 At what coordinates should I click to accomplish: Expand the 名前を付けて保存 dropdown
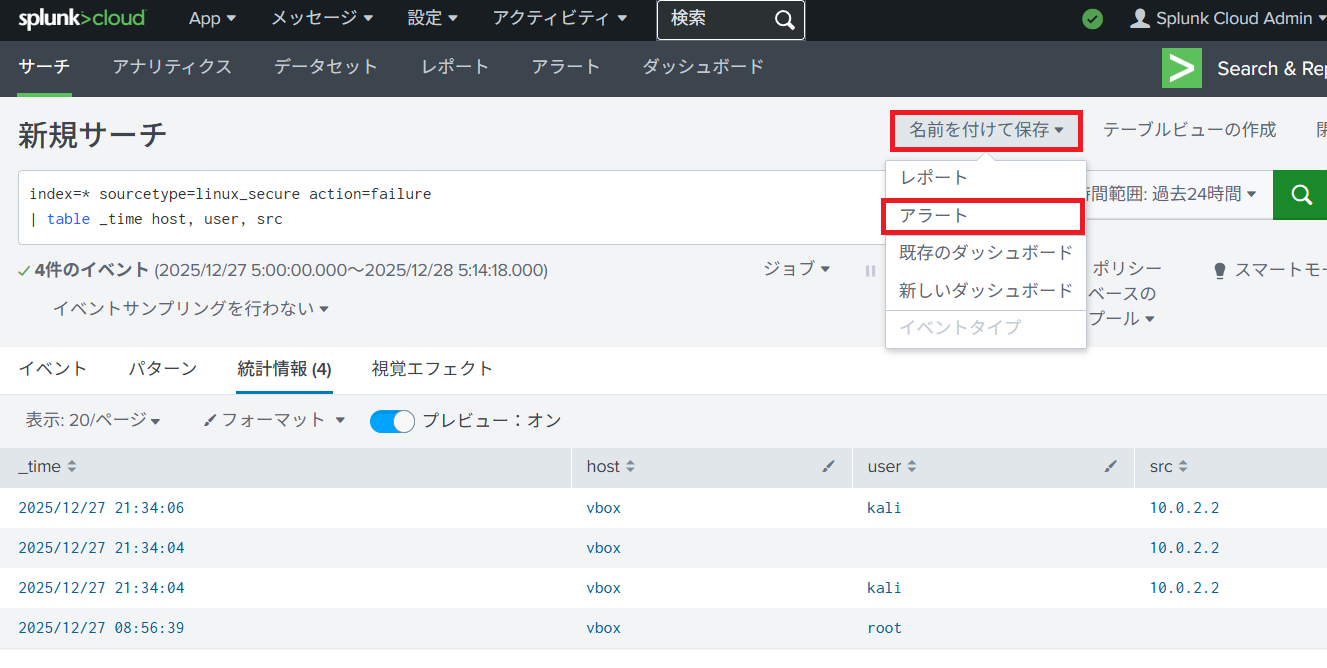985,130
